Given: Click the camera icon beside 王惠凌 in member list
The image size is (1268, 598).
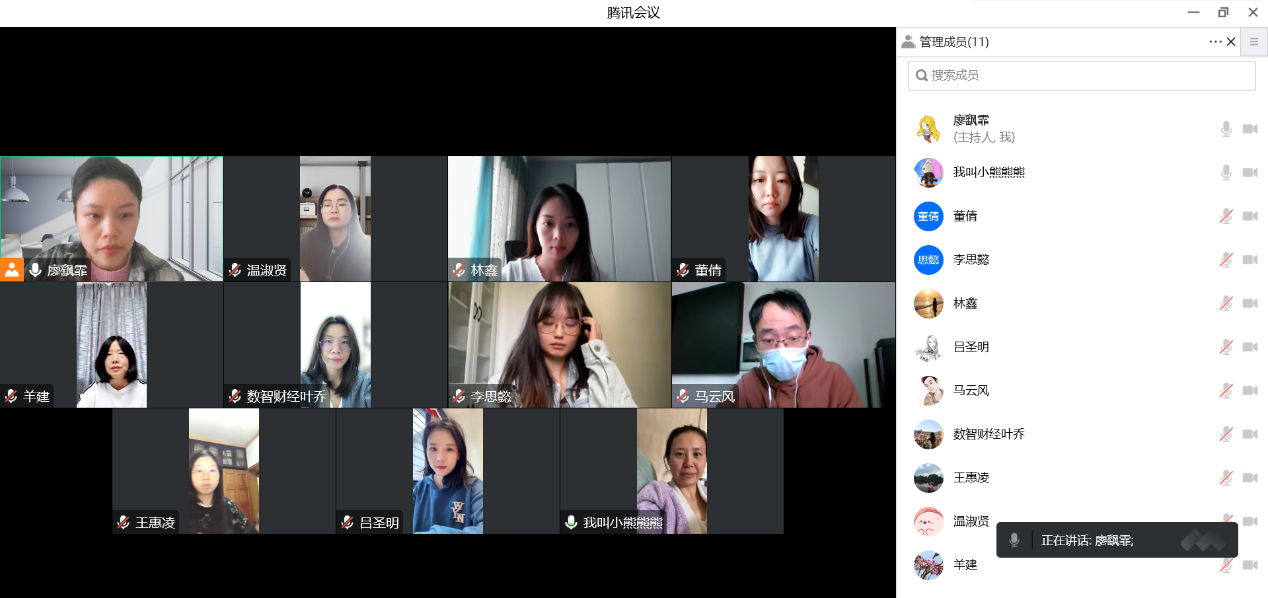Looking at the screenshot, I should pos(1249,477).
